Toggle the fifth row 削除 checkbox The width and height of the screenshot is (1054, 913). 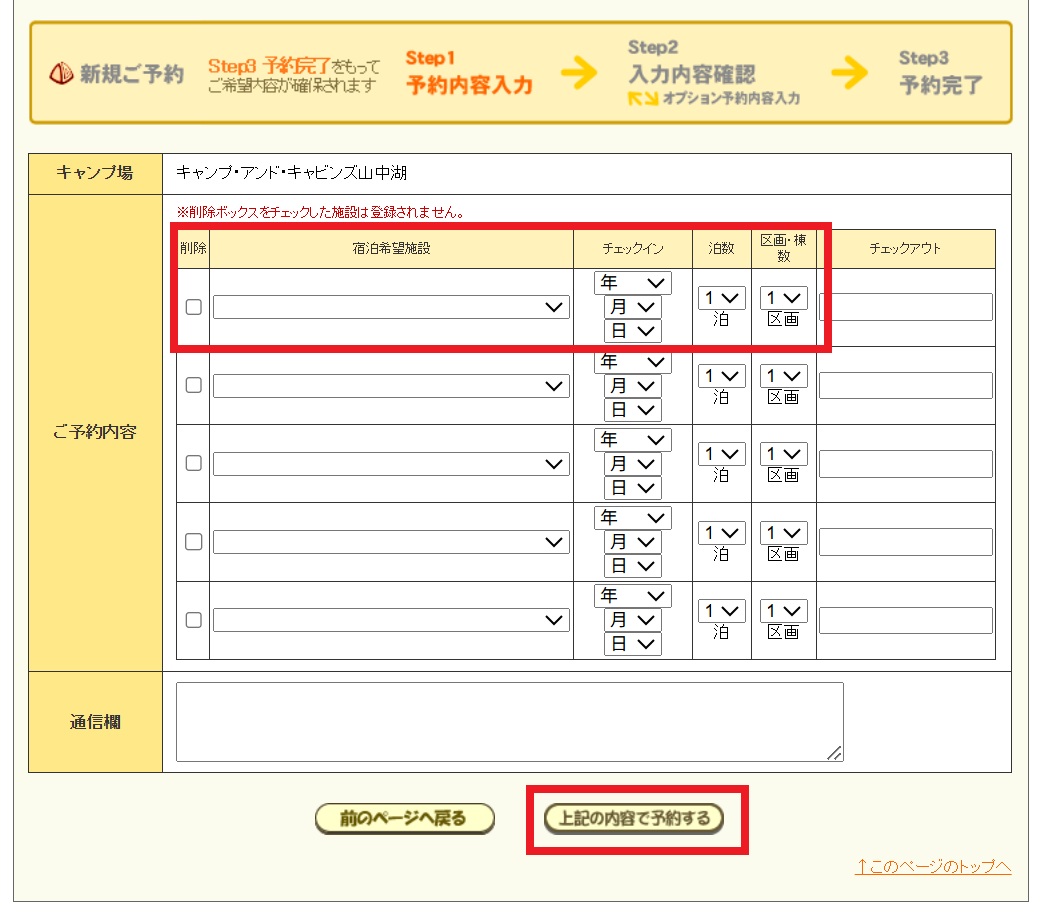pyautogui.click(x=194, y=620)
